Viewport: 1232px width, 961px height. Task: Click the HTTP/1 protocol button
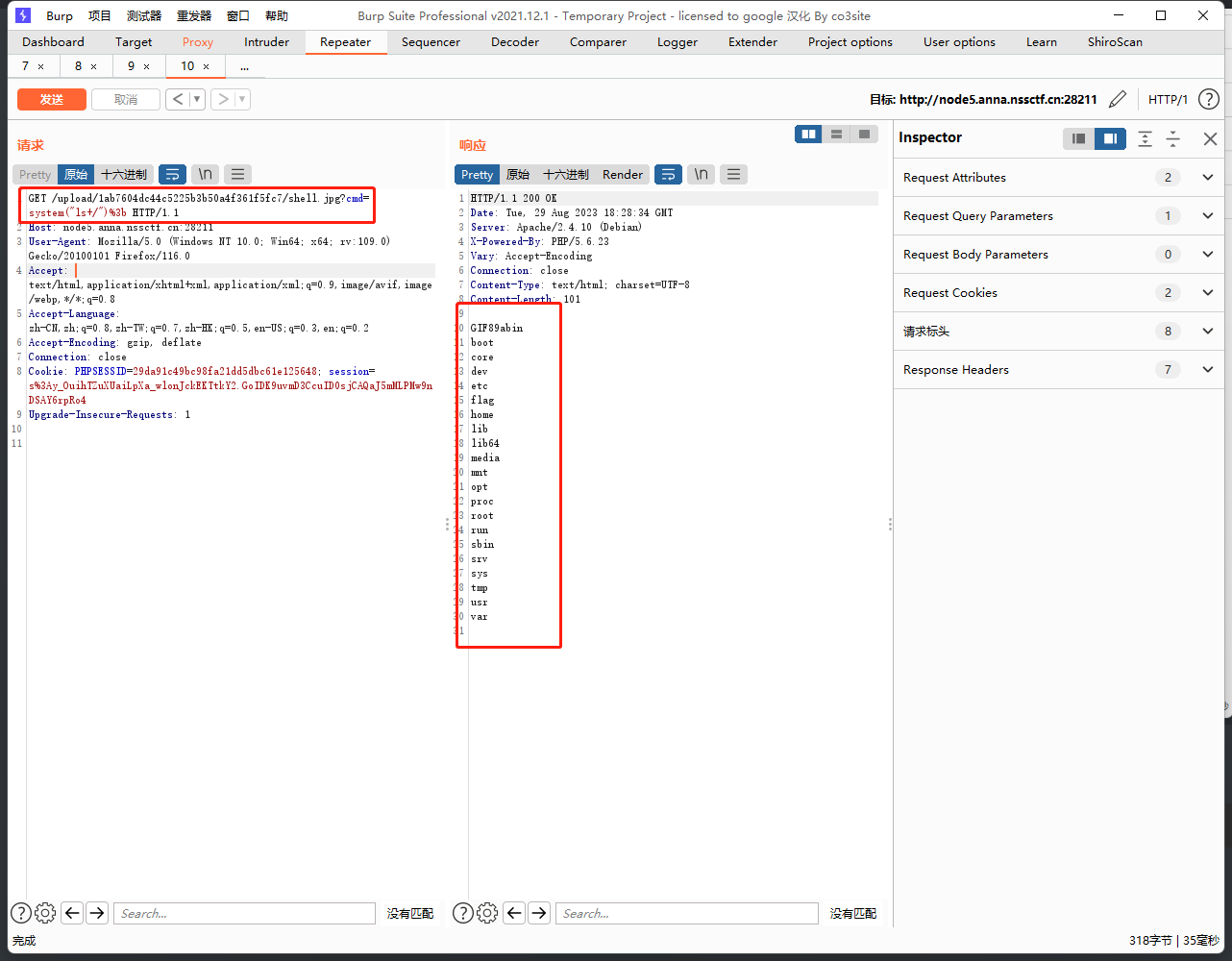tap(1168, 99)
